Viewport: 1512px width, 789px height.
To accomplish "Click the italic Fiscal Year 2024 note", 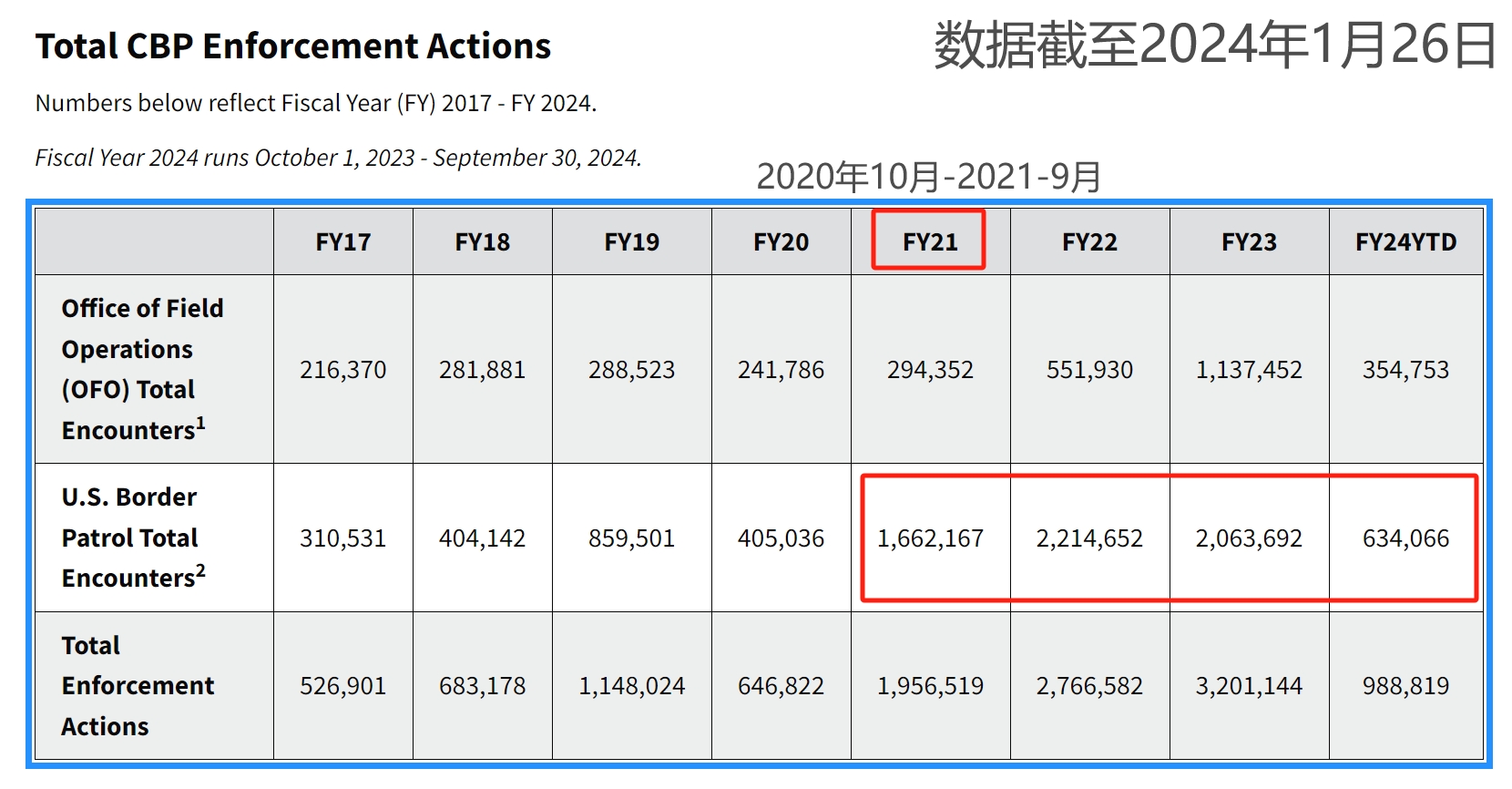I will [338, 158].
